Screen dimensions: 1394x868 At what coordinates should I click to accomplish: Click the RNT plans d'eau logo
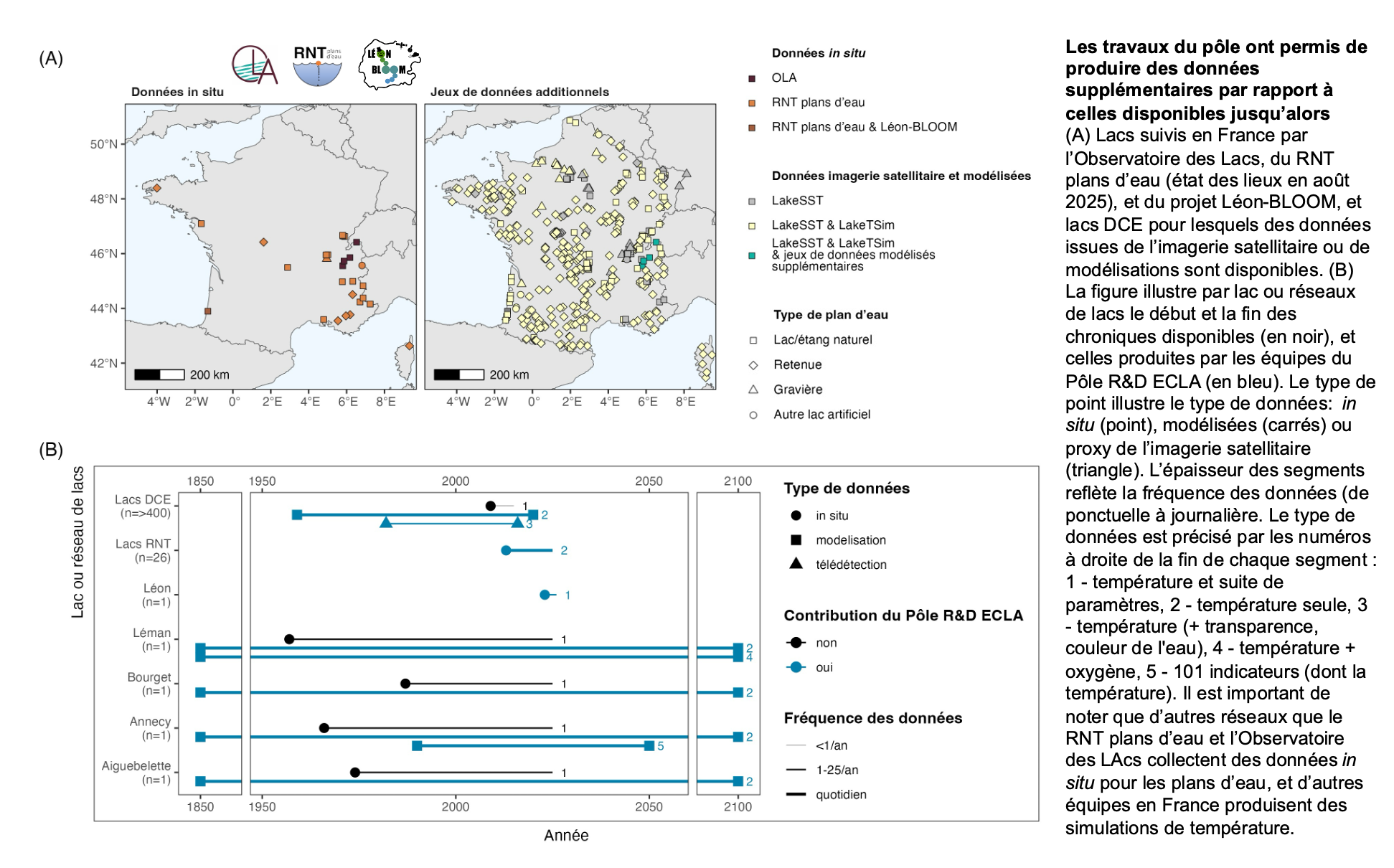(x=317, y=65)
